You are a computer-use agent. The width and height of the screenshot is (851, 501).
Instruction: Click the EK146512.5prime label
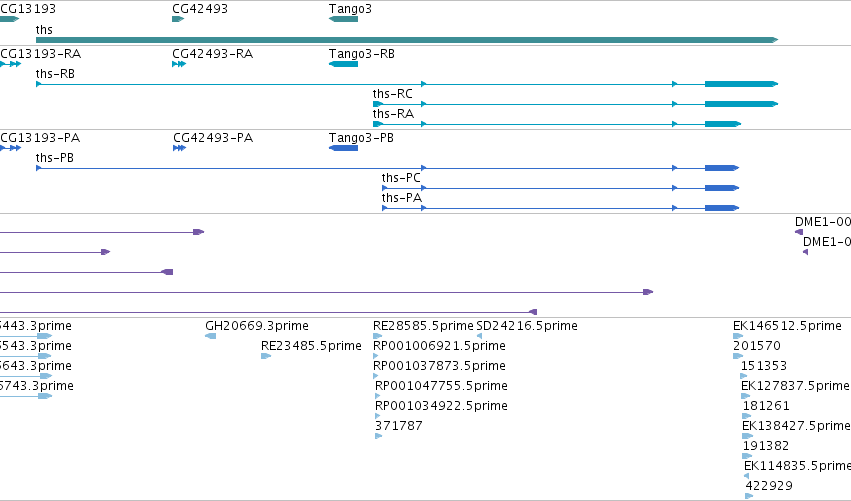[787, 326]
